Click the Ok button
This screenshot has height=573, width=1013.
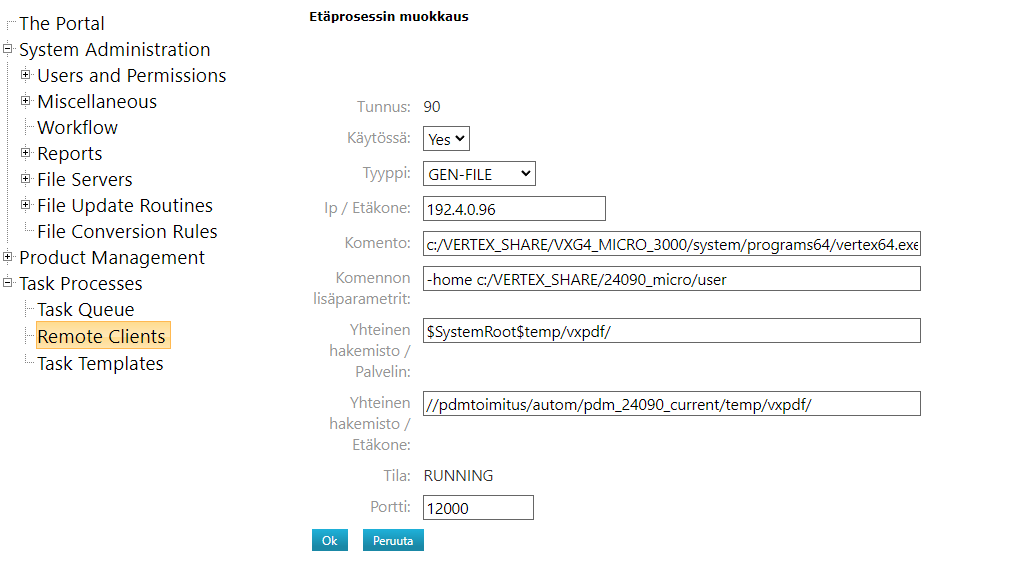pos(329,540)
